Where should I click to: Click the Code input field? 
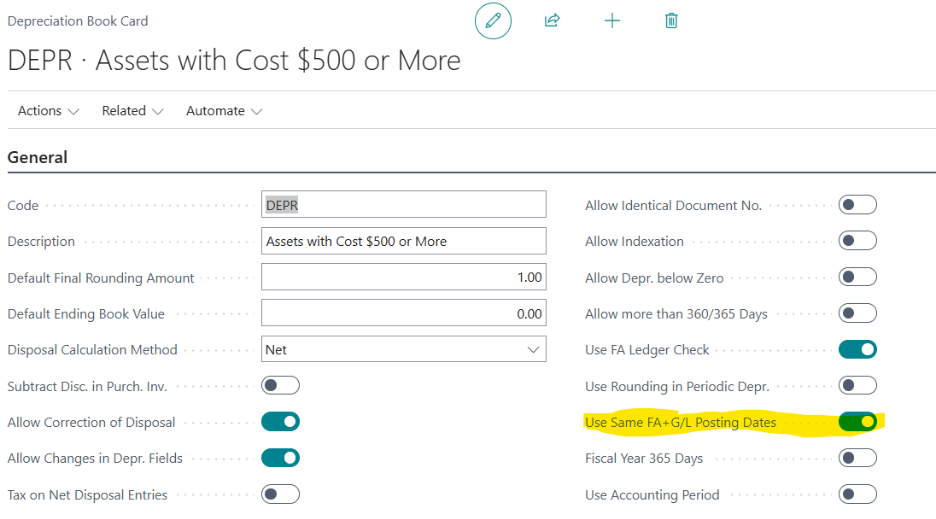pos(404,205)
